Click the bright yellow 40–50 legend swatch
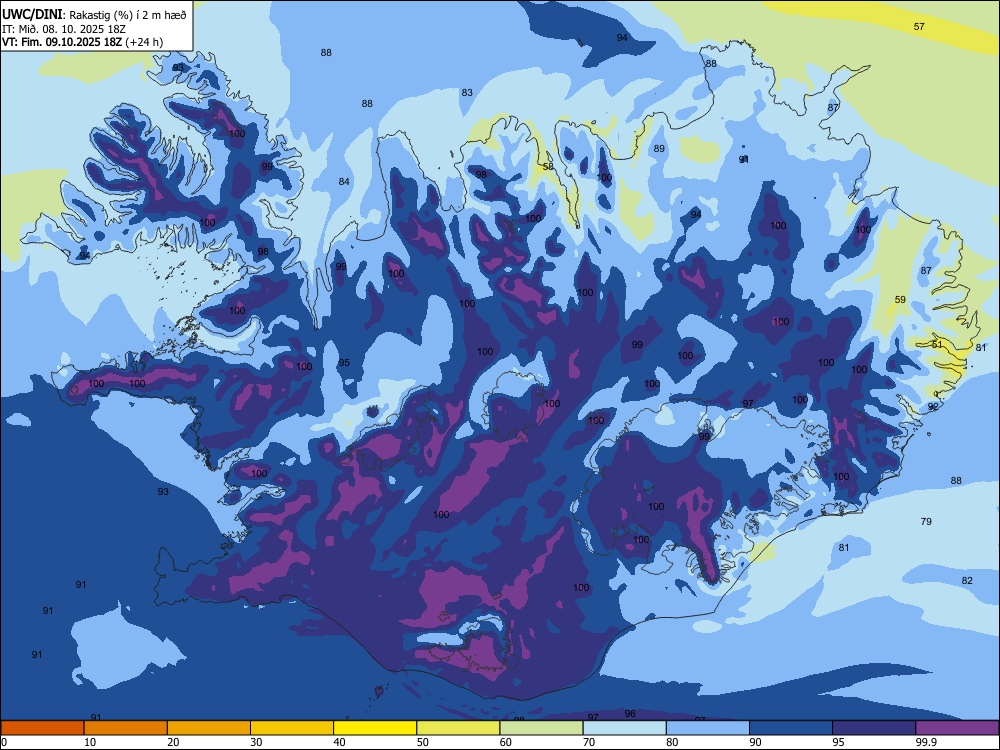 point(375,728)
